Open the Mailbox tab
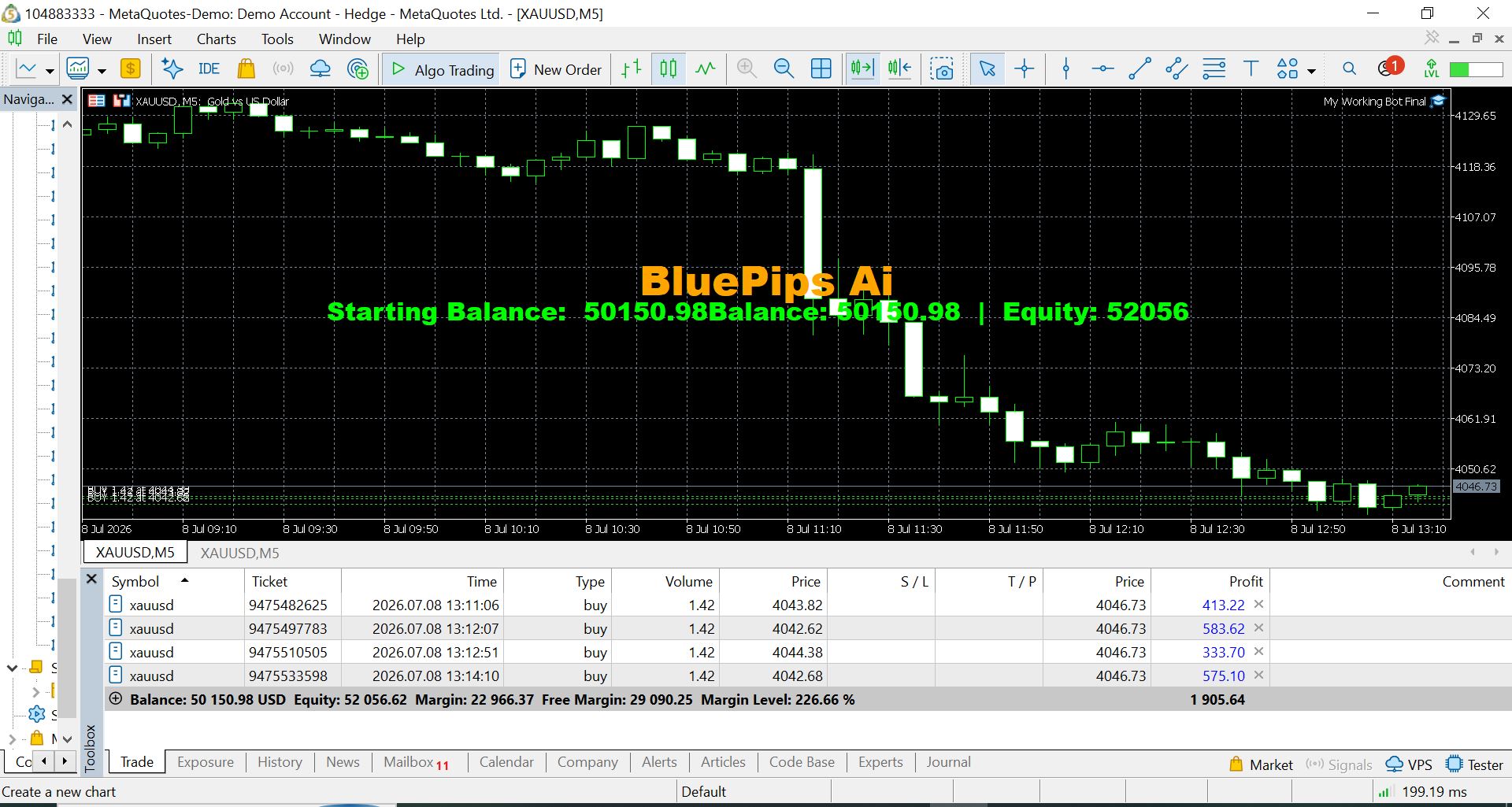The height and width of the screenshot is (807, 1512). coord(416,762)
